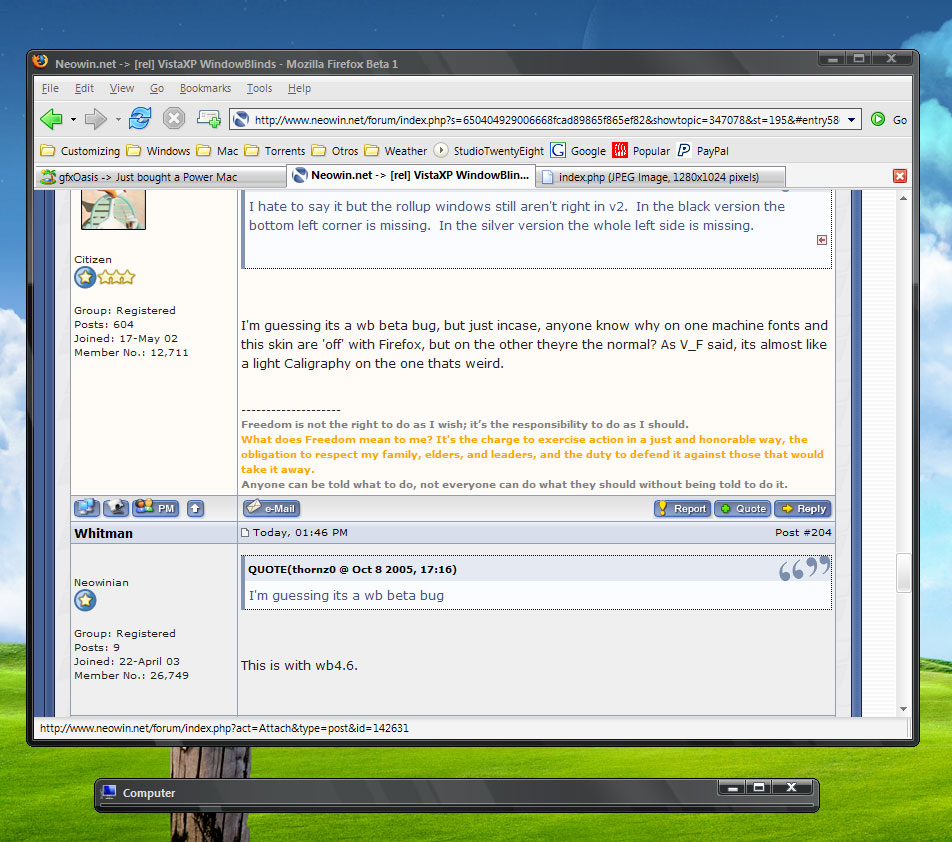Screen dimensions: 952x842
Task: Click the Neowinian rank badge icon
Action: (85, 600)
